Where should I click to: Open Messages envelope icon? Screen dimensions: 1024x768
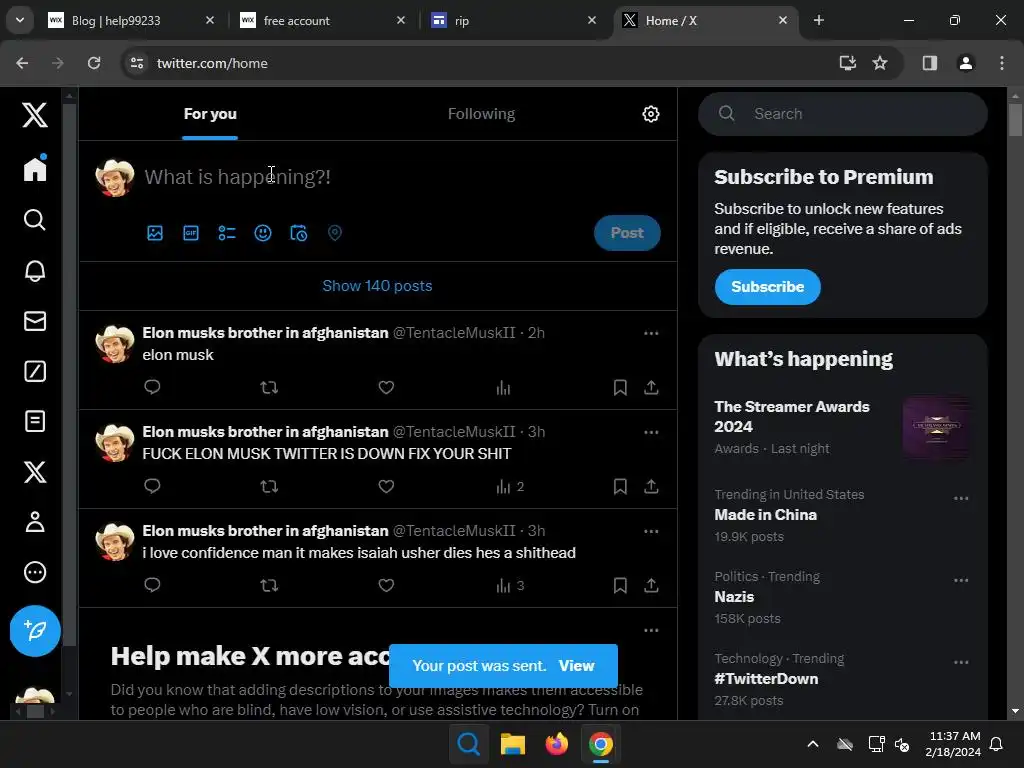(x=35, y=321)
